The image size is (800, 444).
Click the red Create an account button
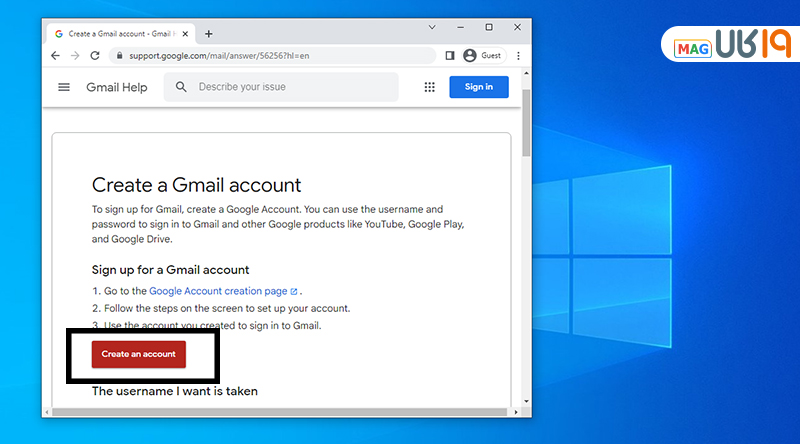pyautogui.click(x=138, y=354)
